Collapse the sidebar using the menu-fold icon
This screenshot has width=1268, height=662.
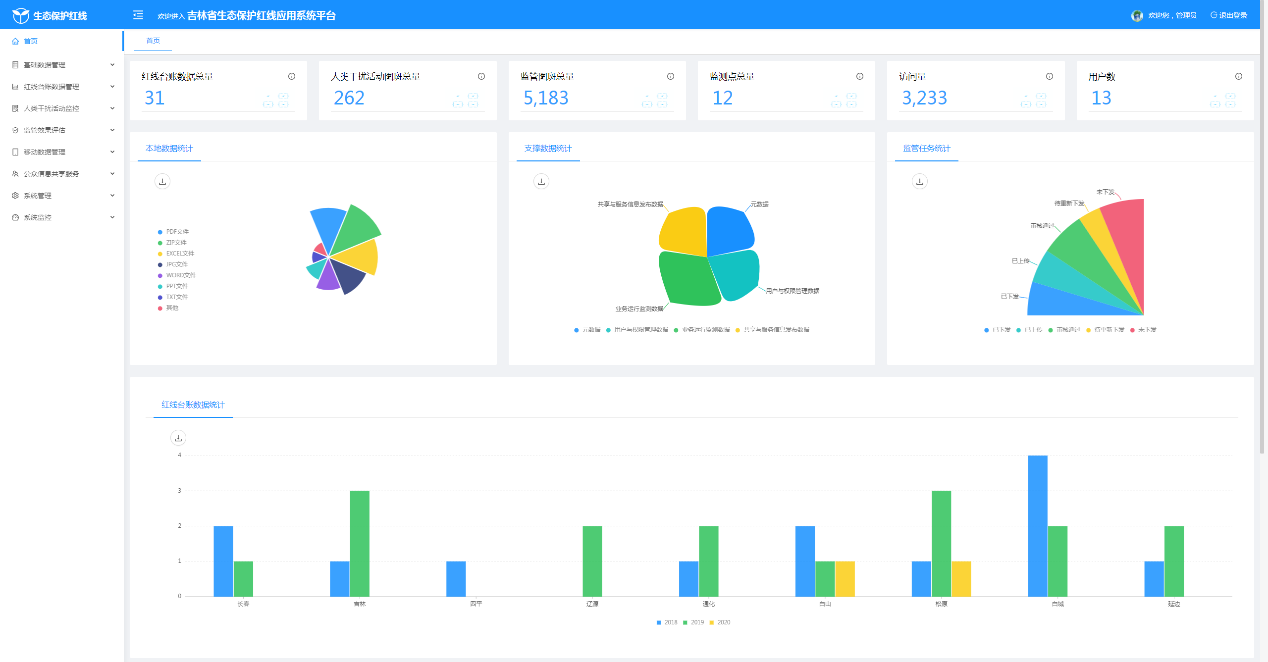tap(138, 15)
